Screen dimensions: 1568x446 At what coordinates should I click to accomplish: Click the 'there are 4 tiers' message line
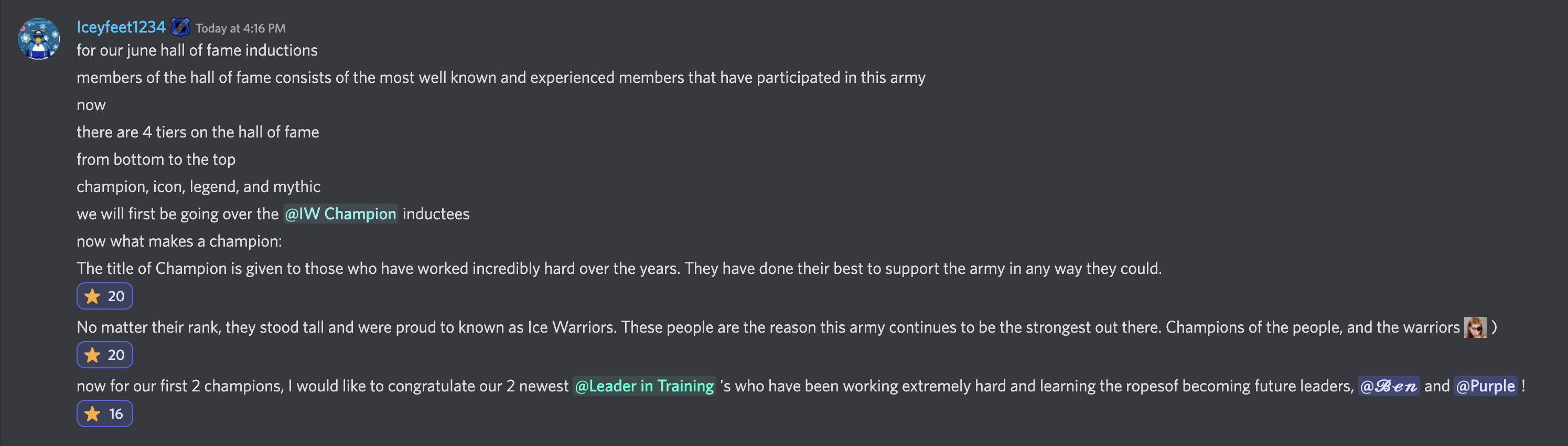pyautogui.click(x=198, y=132)
